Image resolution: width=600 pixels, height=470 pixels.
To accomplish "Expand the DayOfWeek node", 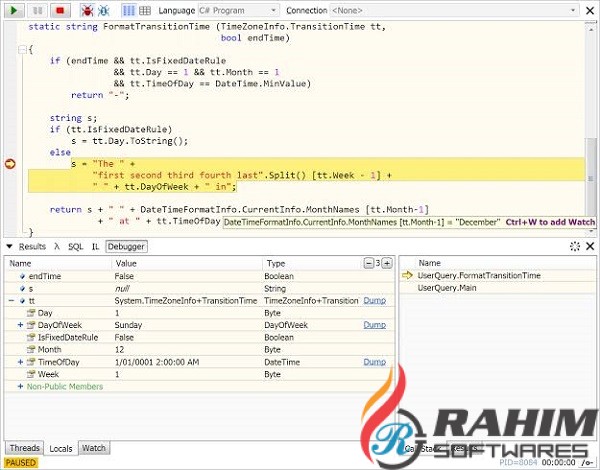I will pos(20,325).
